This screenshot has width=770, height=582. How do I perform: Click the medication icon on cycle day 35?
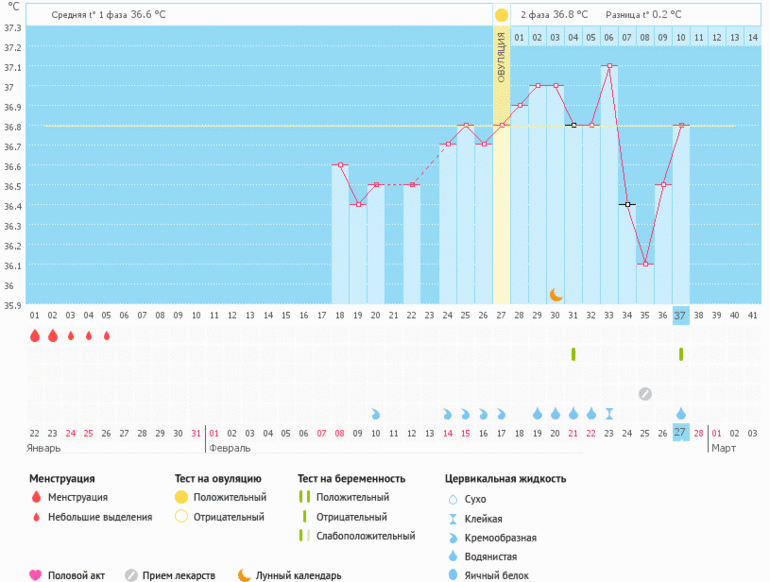[645, 393]
